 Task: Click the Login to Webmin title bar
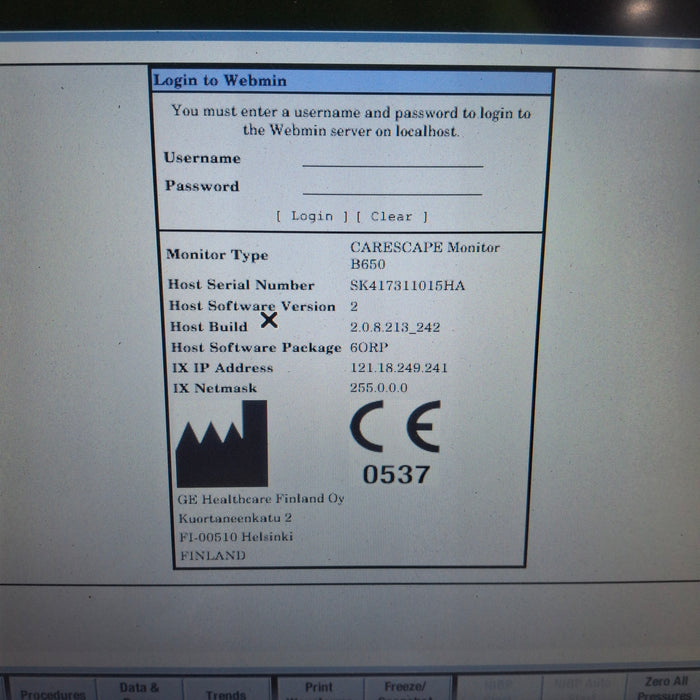[x=352, y=81]
